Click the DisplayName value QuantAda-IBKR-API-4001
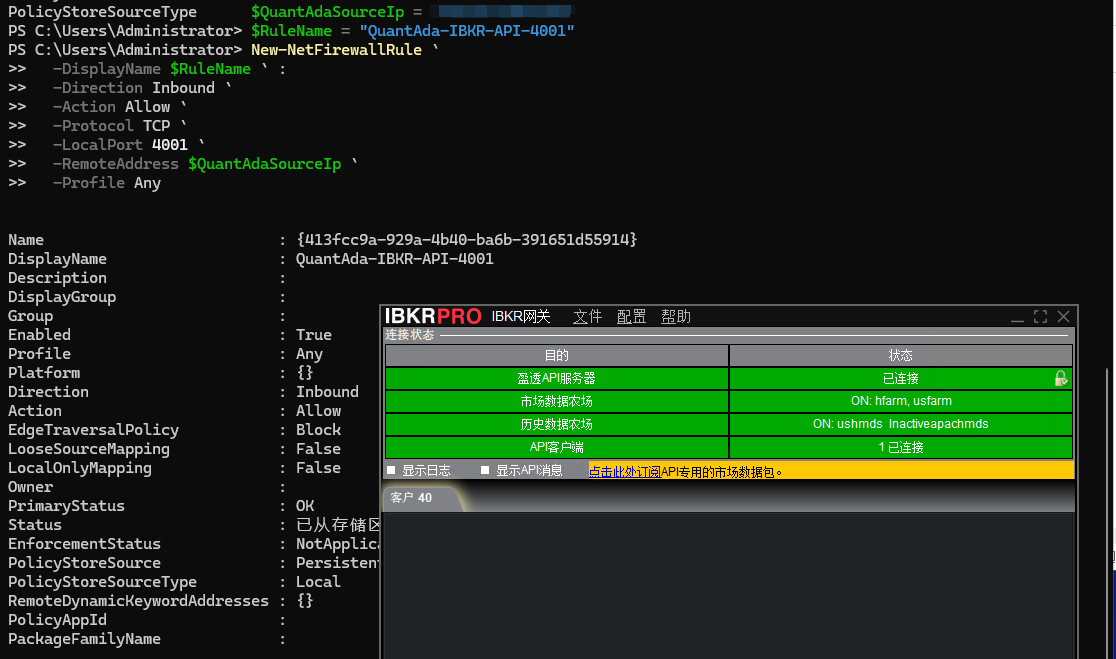The height and width of the screenshot is (659, 1116). 394,259
